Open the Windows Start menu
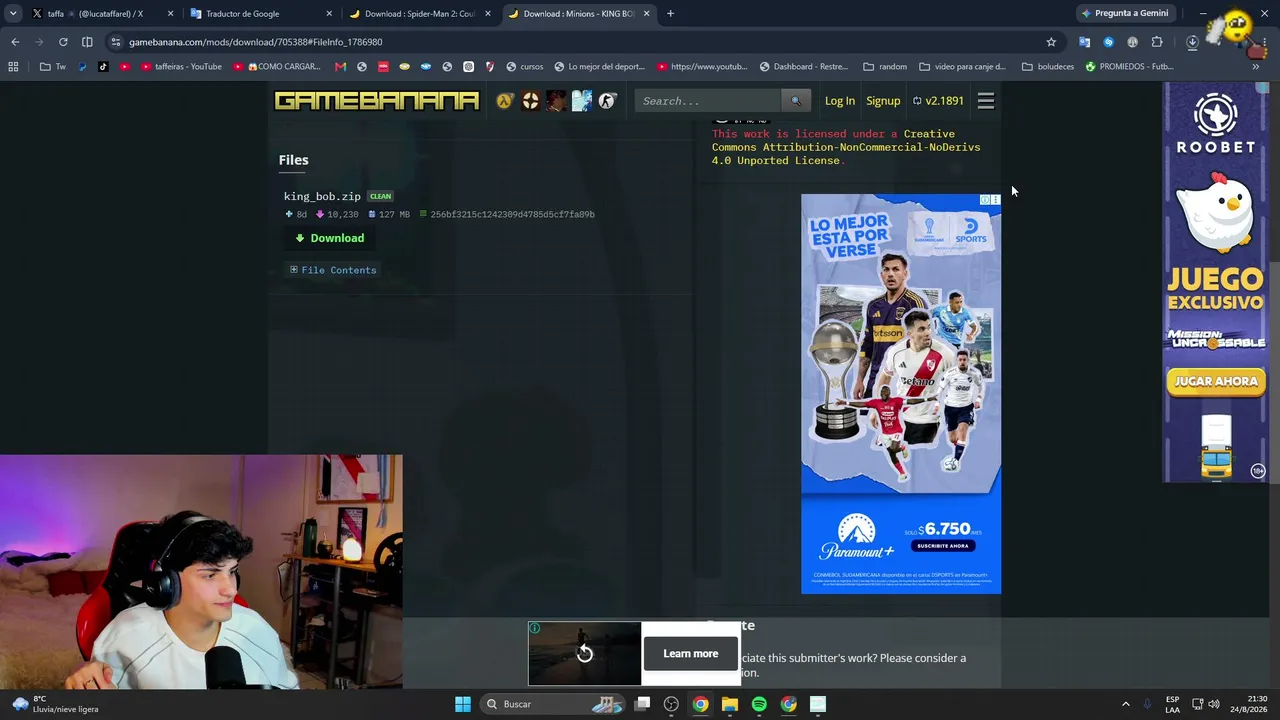This screenshot has height=720, width=1280. point(463,704)
